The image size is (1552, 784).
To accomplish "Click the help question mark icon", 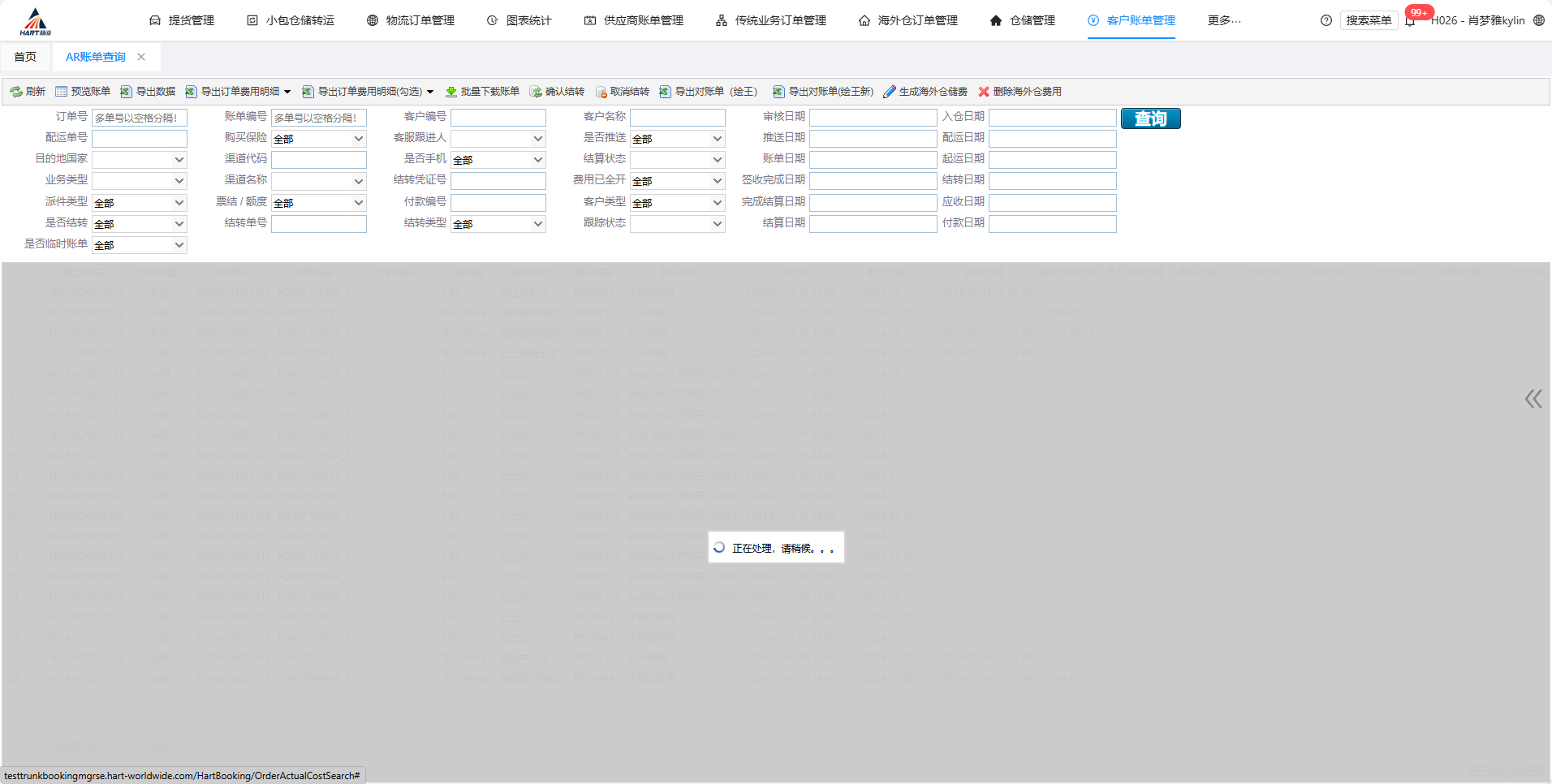I will pos(1326,20).
